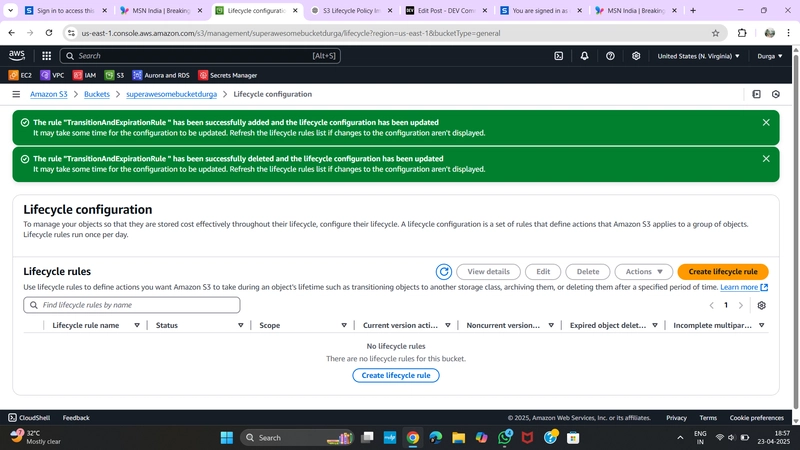Click the Edit button
Image resolution: width=800 pixels, height=450 pixels.
click(x=543, y=272)
